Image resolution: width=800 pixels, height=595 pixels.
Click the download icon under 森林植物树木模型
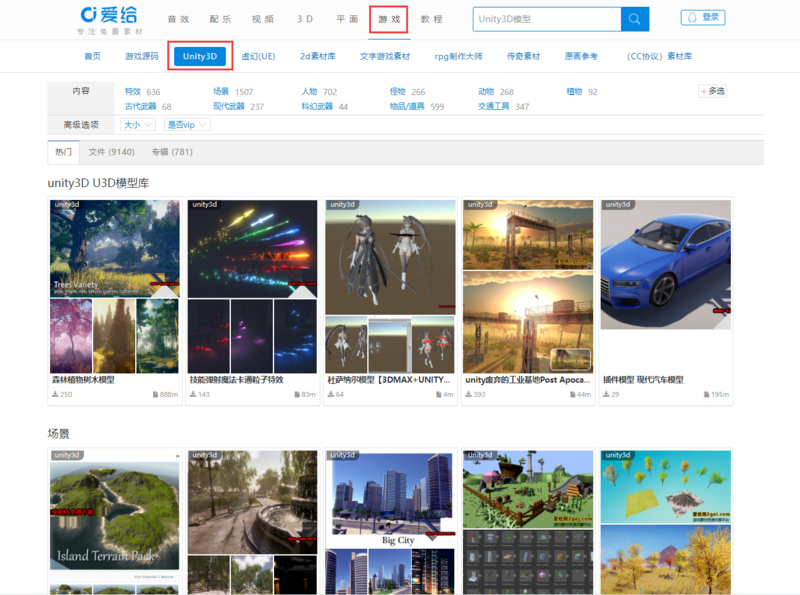pyautogui.click(x=55, y=393)
